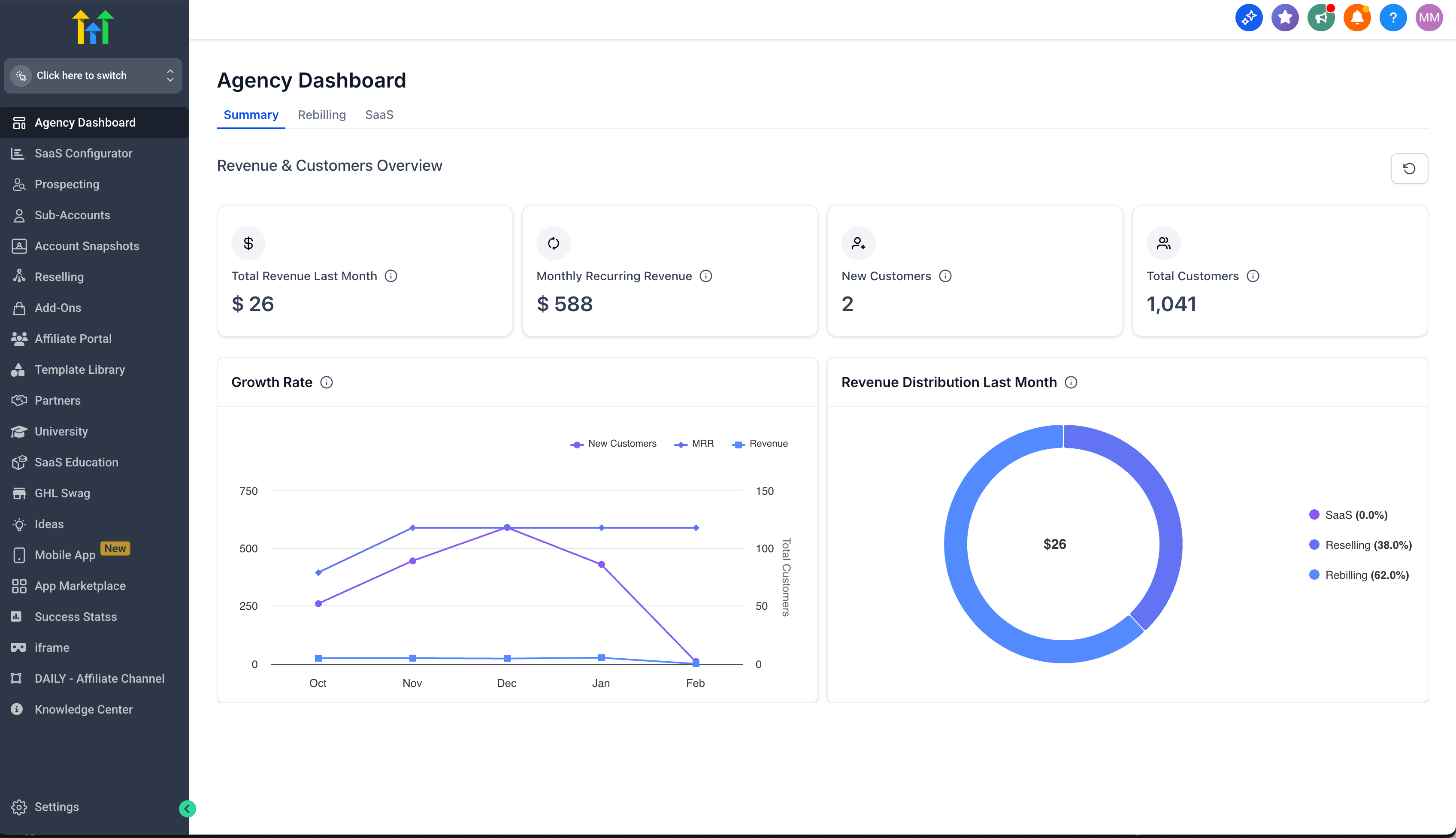Toggle New Customers series in chart legend

(x=614, y=444)
